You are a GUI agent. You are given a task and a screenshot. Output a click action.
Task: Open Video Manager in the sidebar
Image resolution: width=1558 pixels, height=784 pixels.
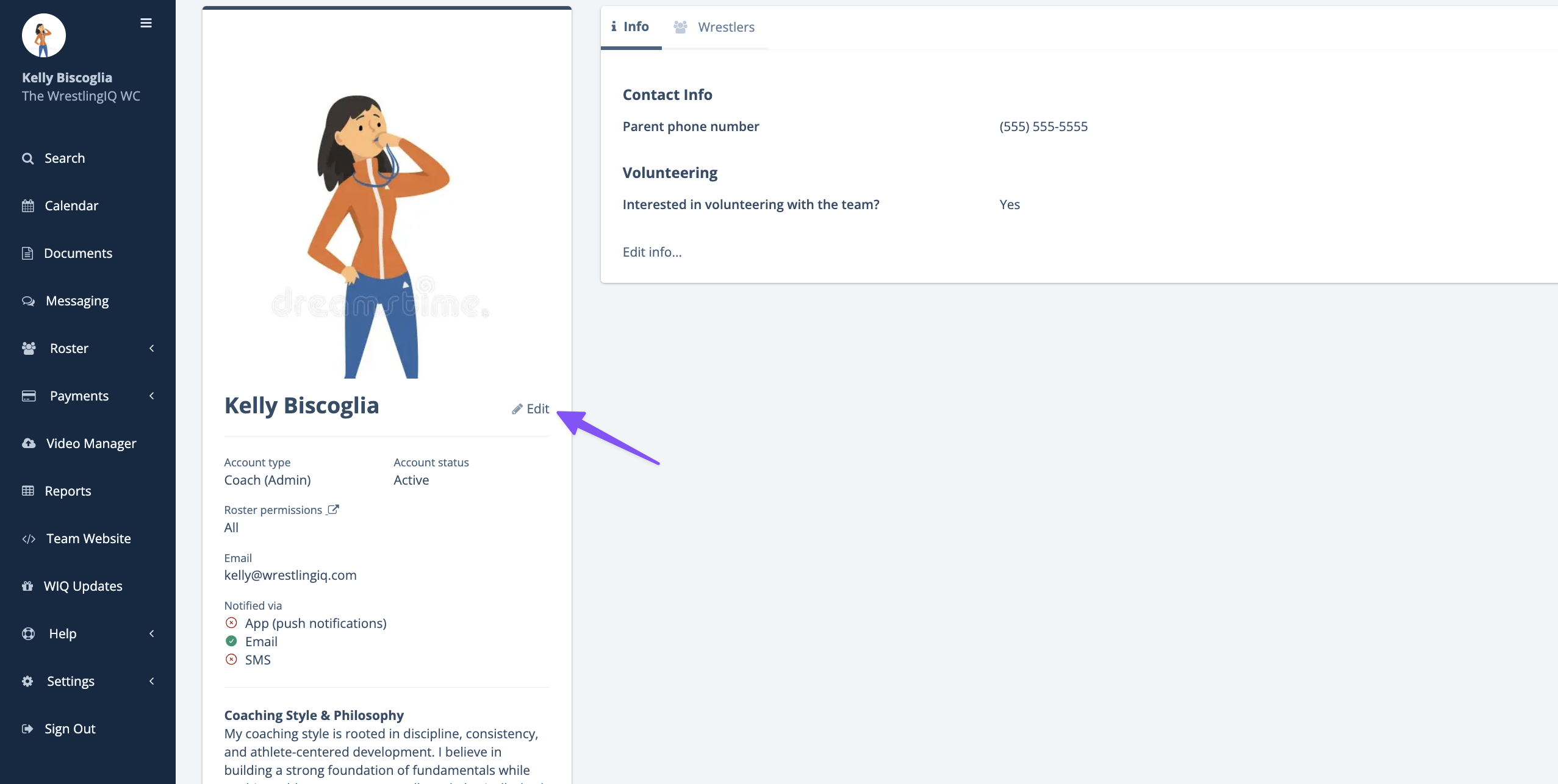click(92, 443)
